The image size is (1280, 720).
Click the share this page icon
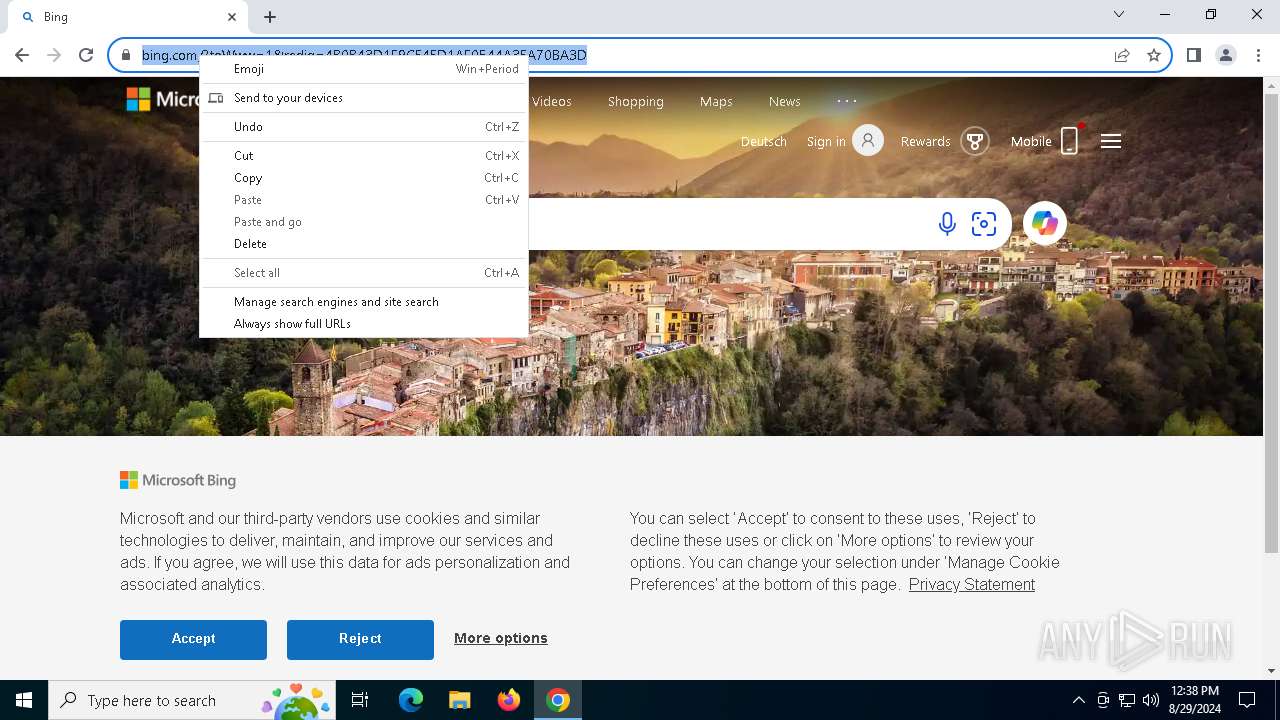(x=1122, y=55)
